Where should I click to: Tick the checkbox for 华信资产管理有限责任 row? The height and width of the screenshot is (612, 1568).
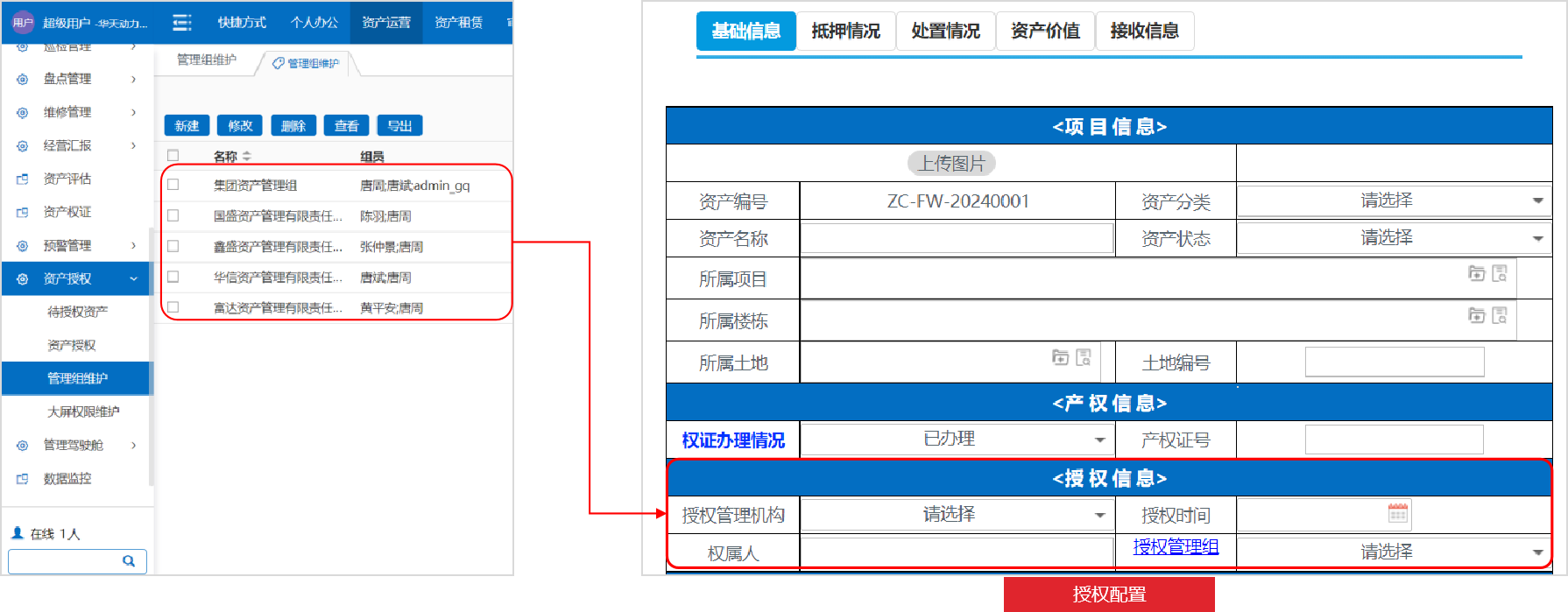173,277
